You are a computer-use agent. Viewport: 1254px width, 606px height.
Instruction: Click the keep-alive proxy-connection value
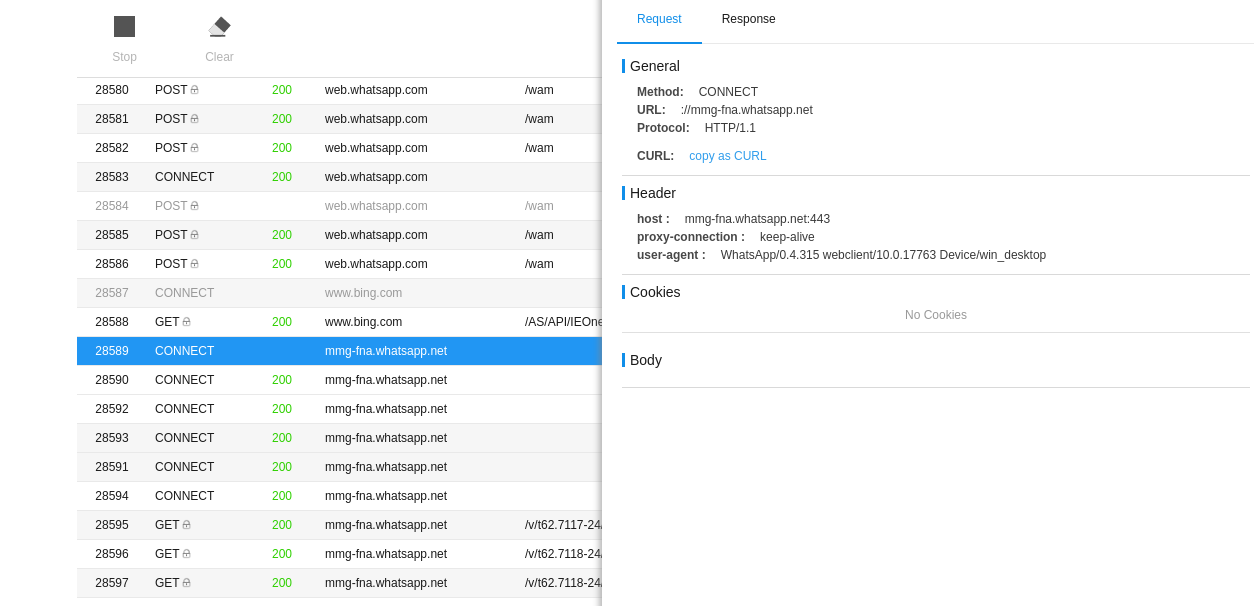click(787, 237)
